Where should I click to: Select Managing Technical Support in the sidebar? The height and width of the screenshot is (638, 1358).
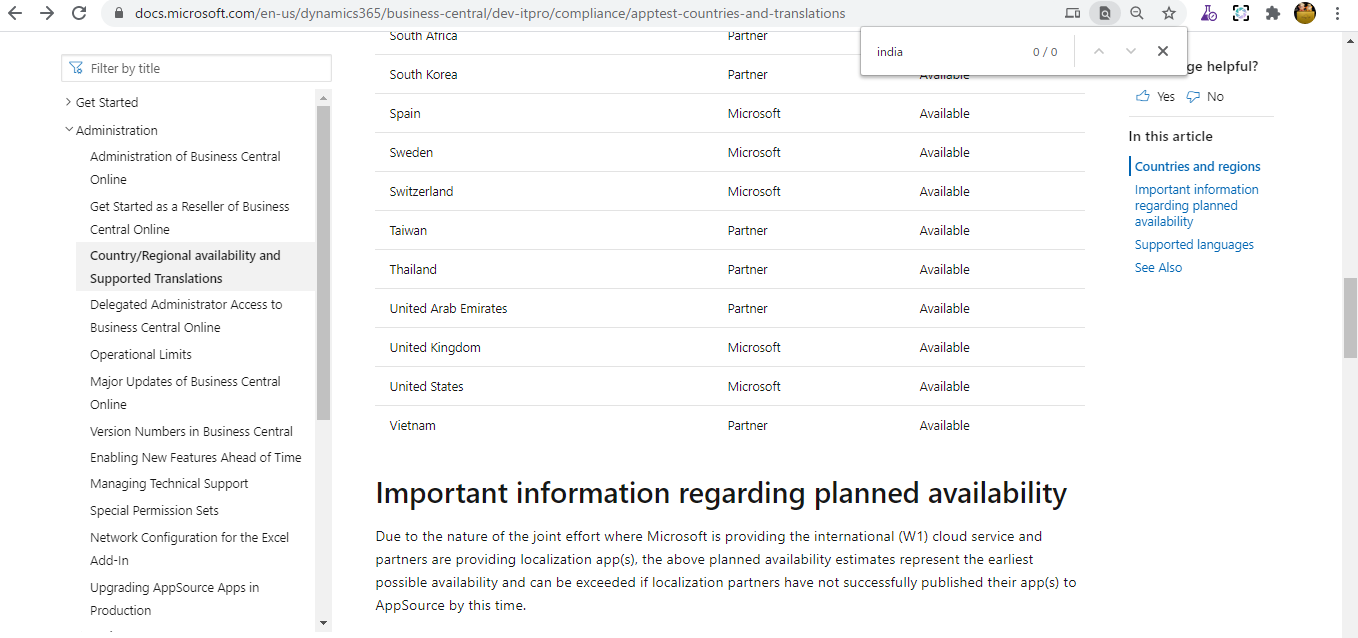click(x=168, y=483)
